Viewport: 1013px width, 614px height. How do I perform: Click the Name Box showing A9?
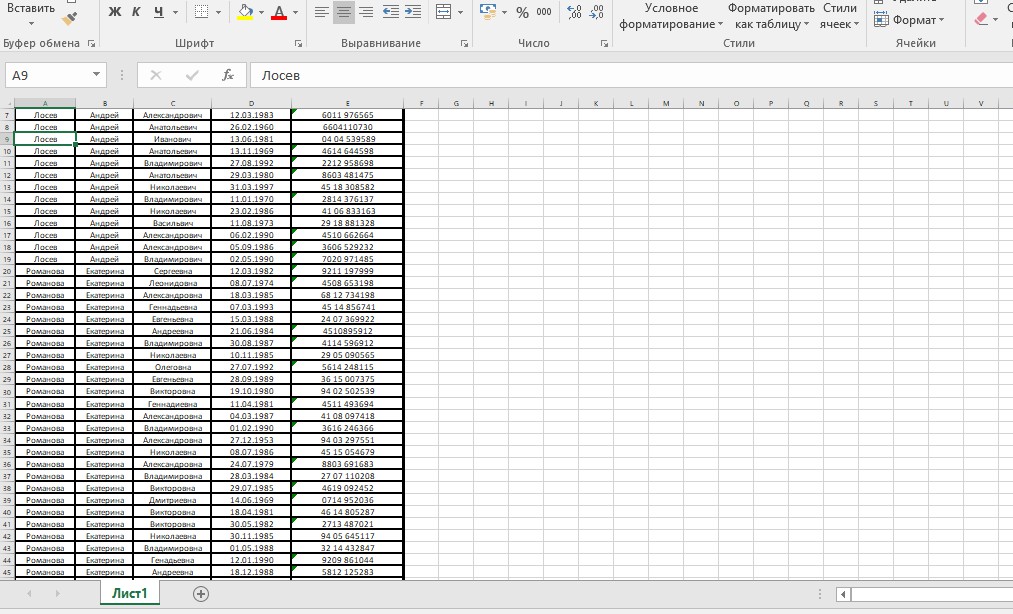47,75
